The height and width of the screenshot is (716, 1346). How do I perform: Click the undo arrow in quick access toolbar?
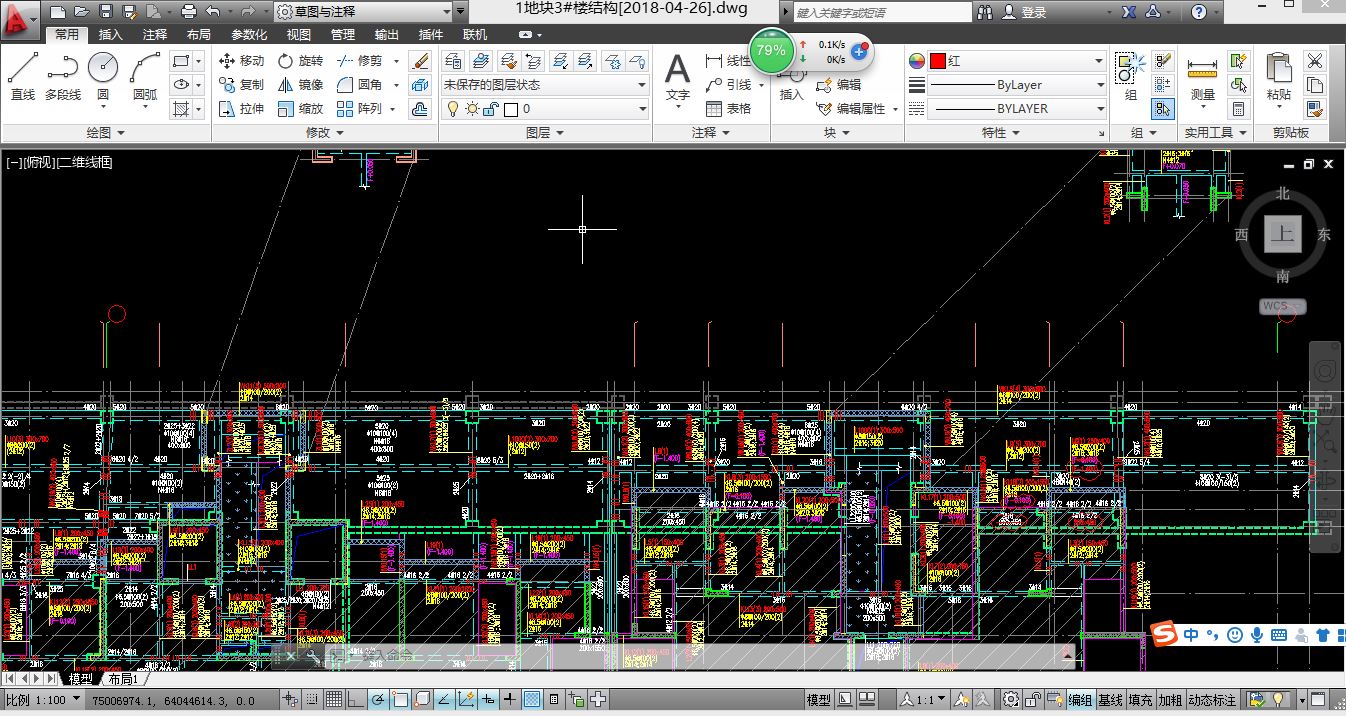[x=213, y=12]
